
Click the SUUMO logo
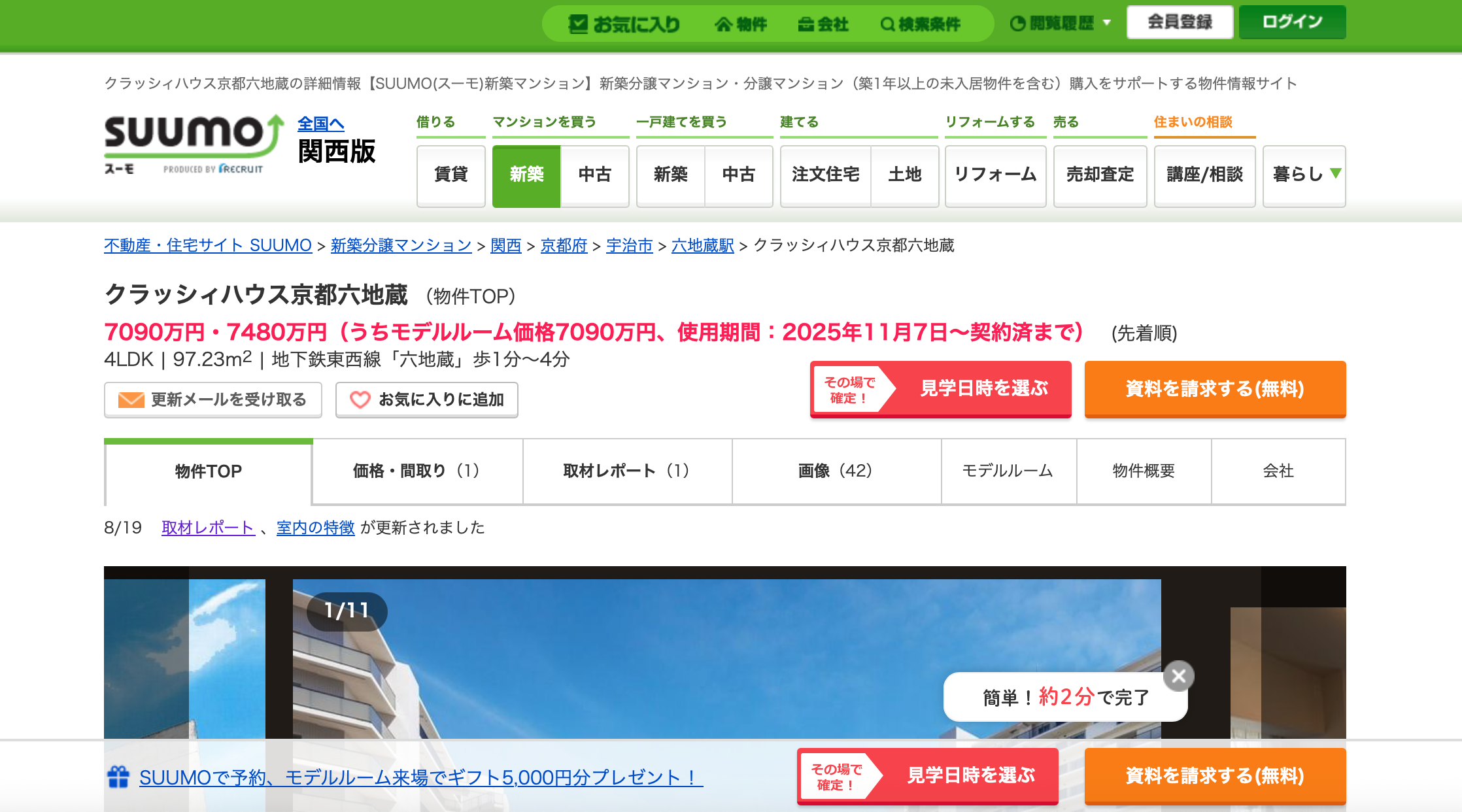point(194,144)
